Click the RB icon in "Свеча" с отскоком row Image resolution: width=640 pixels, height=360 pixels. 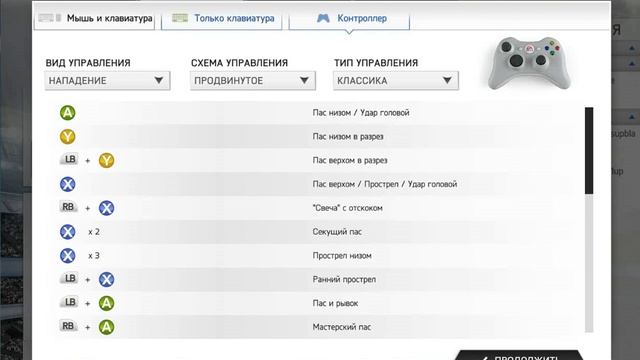point(69,207)
